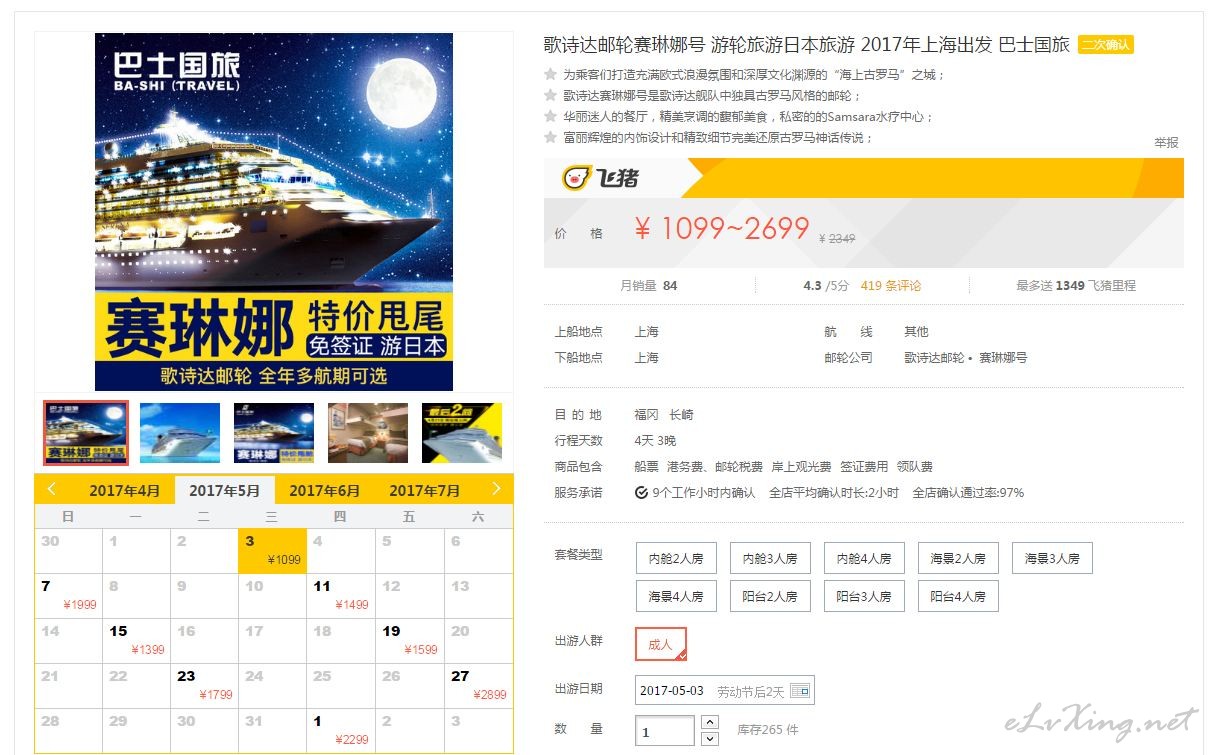Open the 出游日期 date field 2017-05-03
Image resolution: width=1209 pixels, height=755 pixels.
[725, 691]
